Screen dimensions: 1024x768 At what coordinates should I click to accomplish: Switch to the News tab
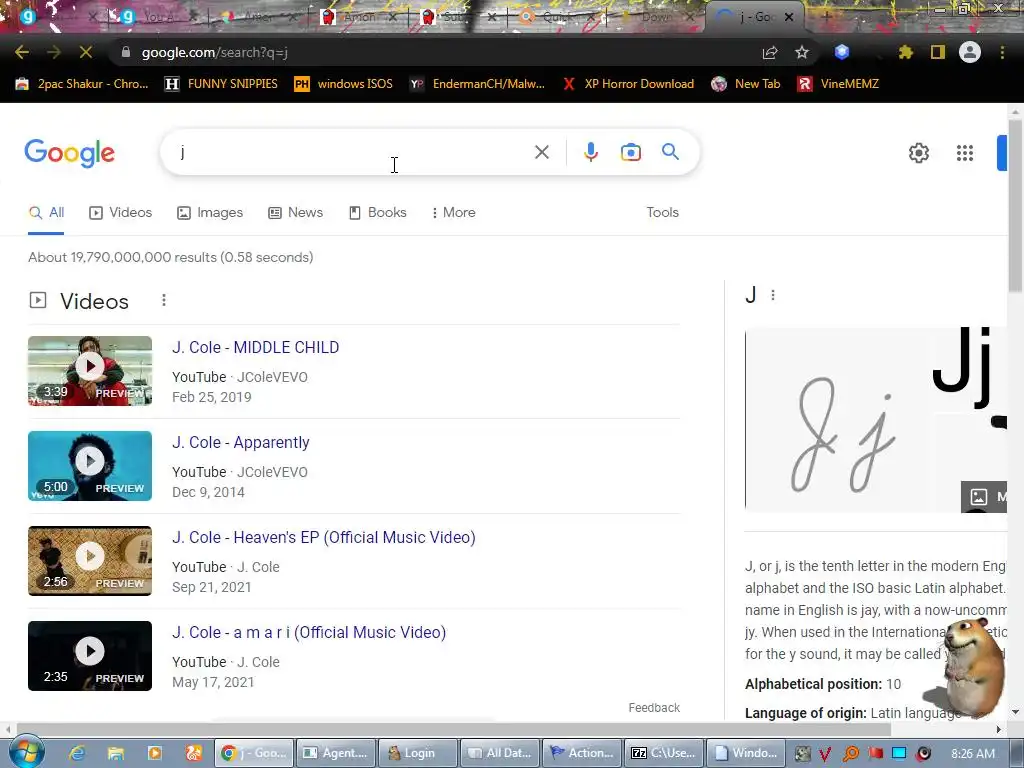295,212
